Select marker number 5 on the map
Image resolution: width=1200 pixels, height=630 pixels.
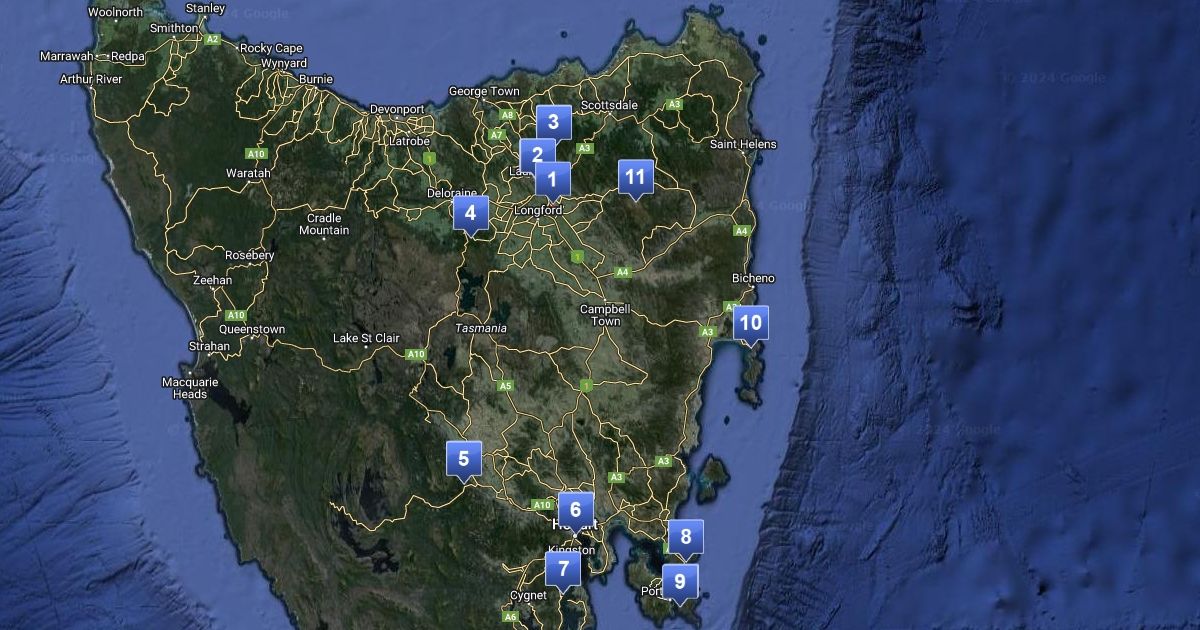tap(463, 459)
